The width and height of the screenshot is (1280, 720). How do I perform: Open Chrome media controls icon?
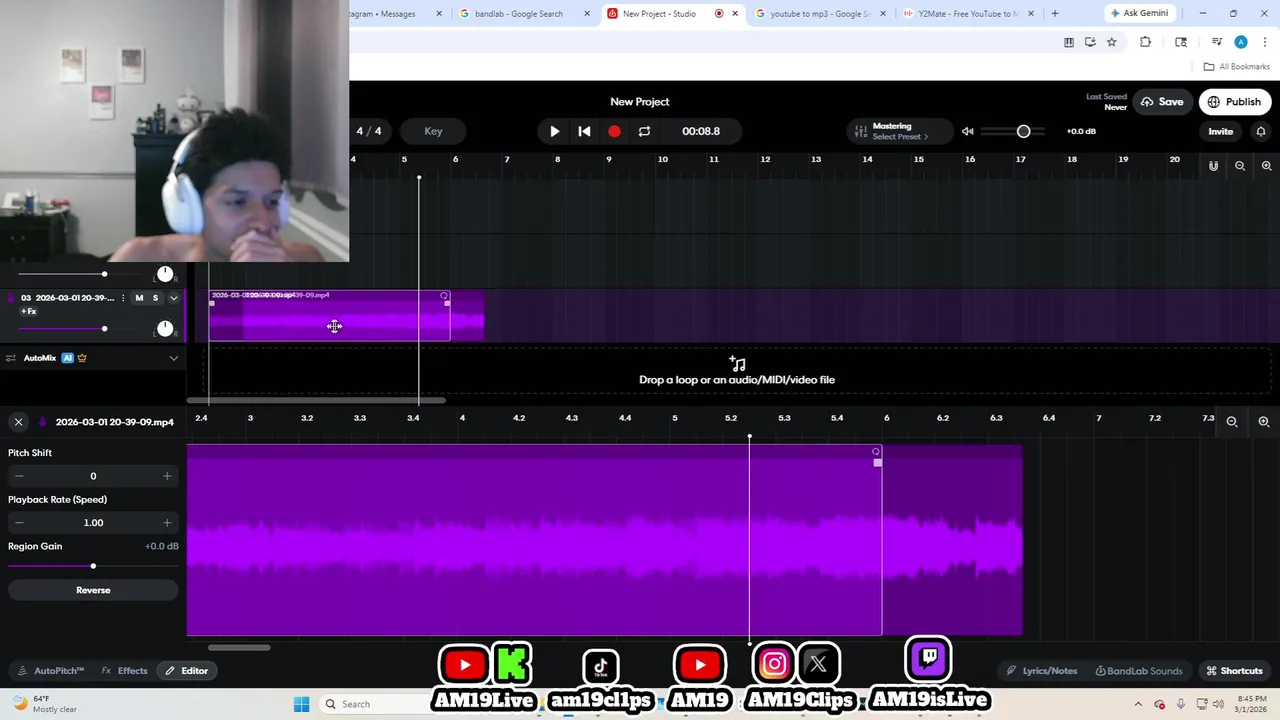pos(1216,42)
